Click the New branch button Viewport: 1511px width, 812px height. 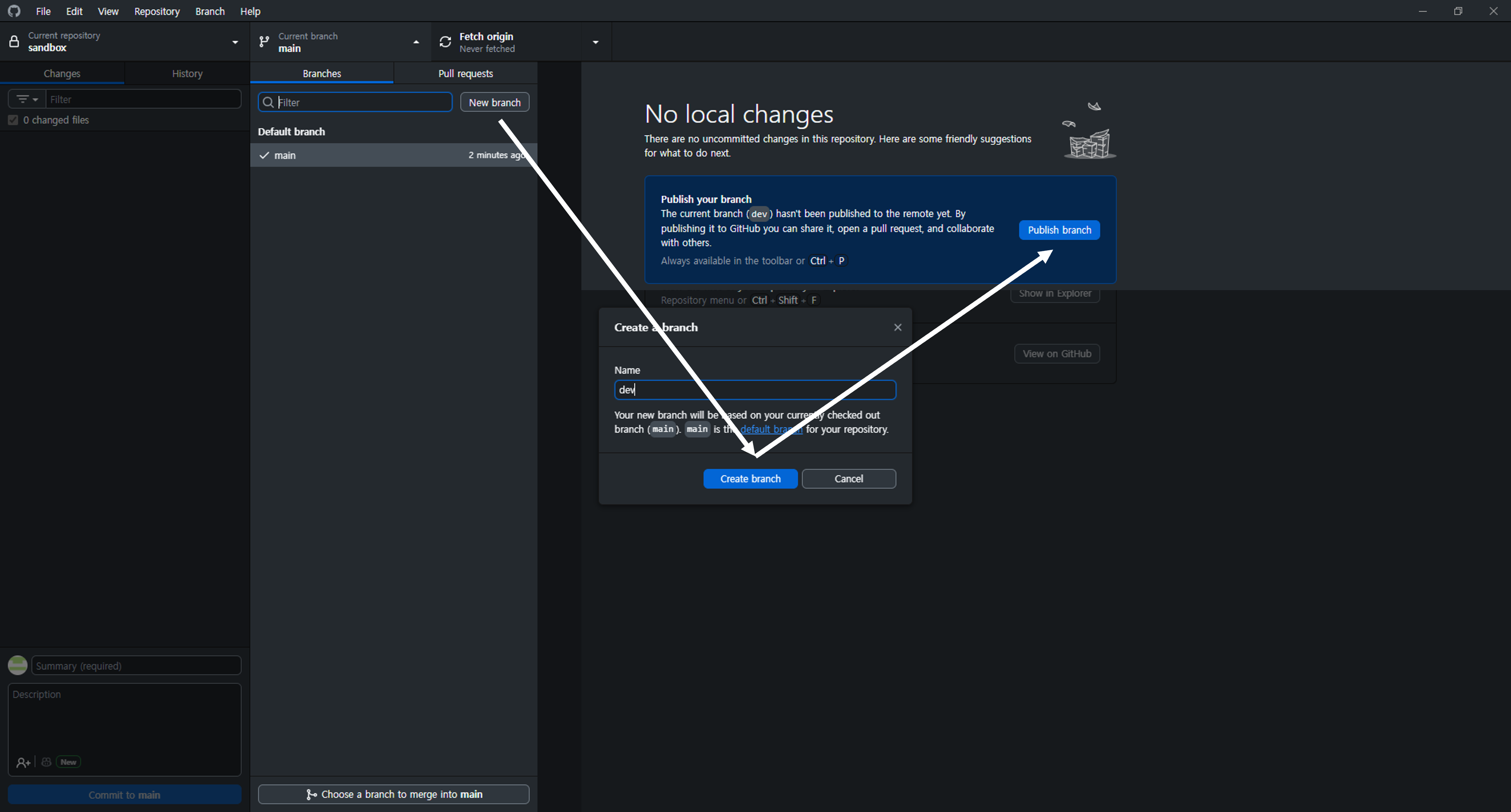(x=495, y=102)
